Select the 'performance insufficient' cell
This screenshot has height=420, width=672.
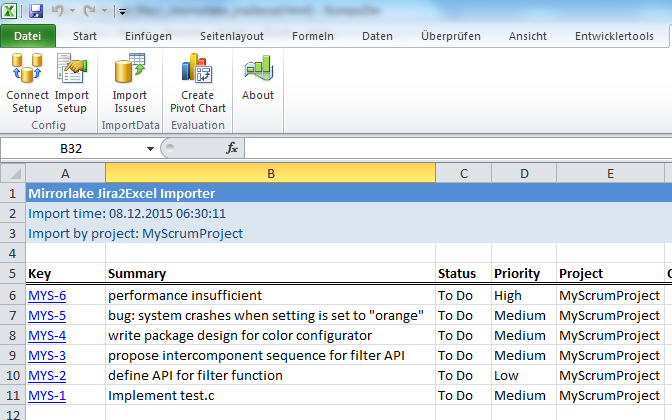[x=270, y=296]
